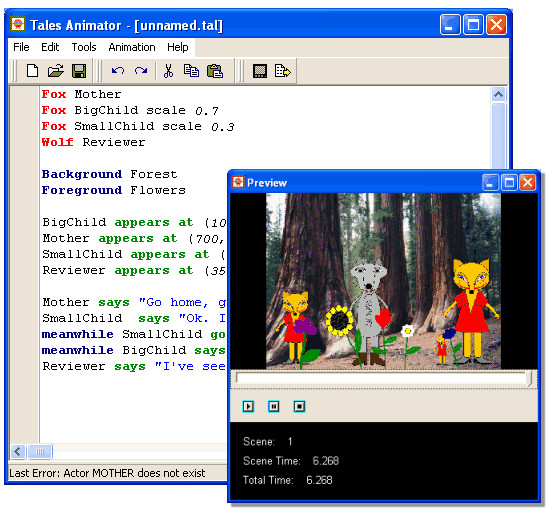Open a file using folder icon
Screen dimensions: 552x512
click(x=56, y=71)
